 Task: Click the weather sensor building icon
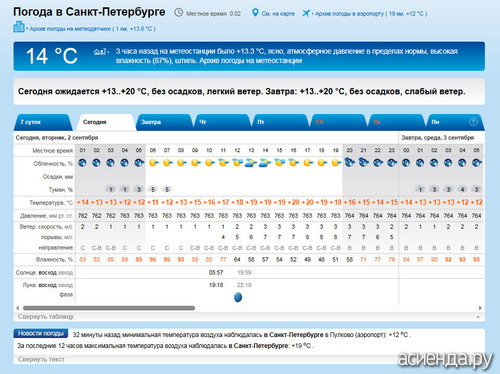coord(19,27)
